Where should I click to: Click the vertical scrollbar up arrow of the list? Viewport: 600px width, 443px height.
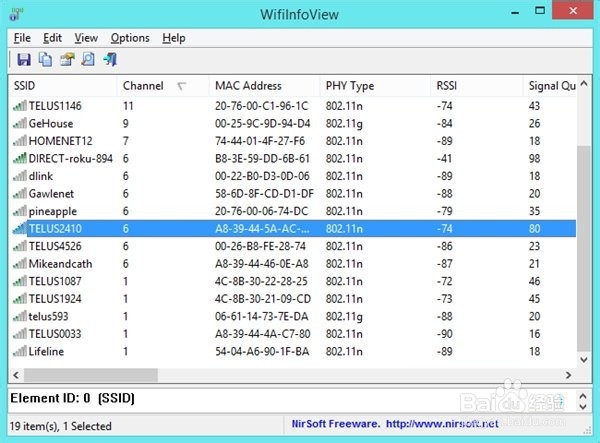click(x=584, y=83)
